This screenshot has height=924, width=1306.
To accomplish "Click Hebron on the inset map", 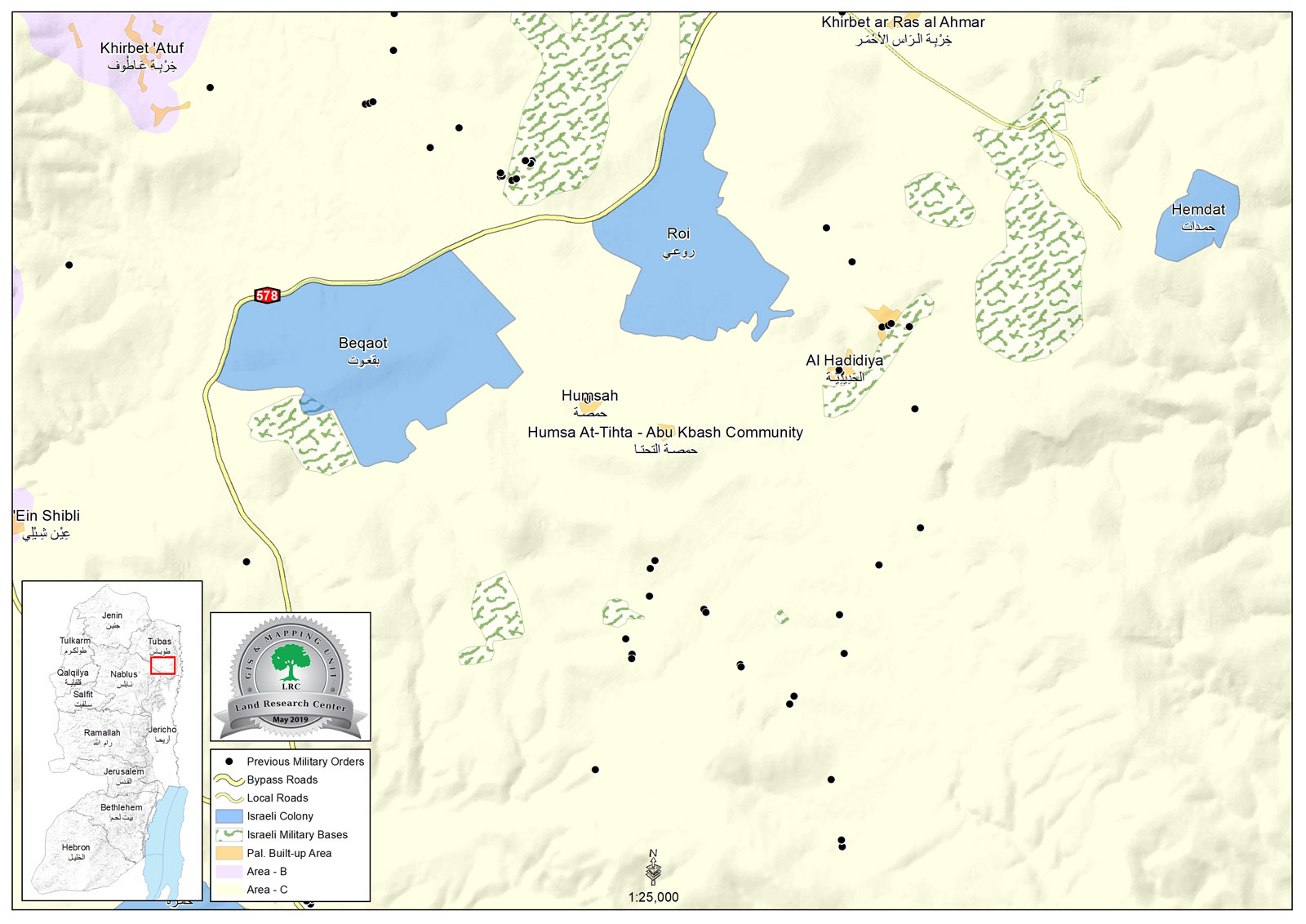I will pyautogui.click(x=76, y=847).
